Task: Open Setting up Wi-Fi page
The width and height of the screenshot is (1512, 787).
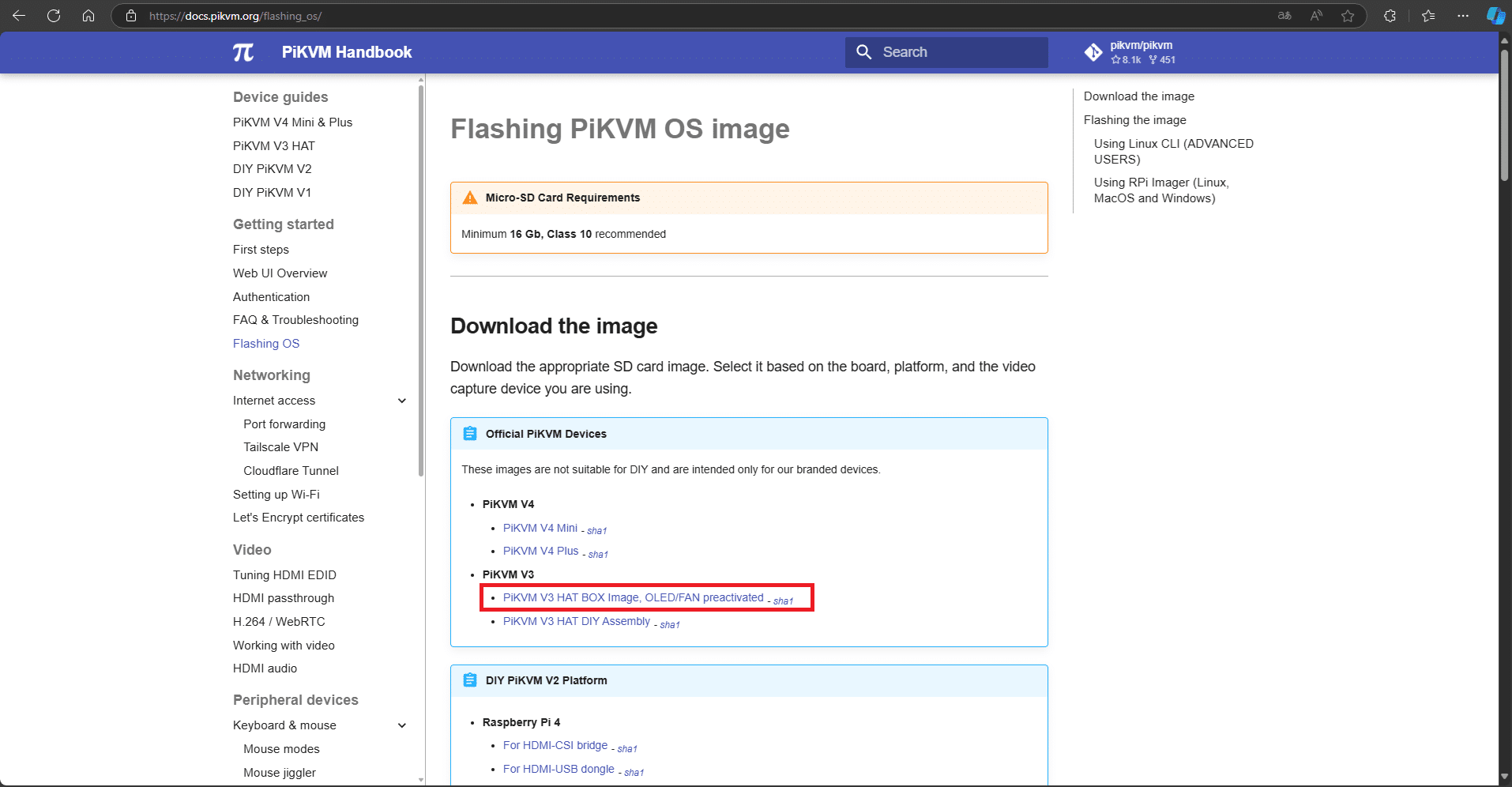Action: click(276, 495)
